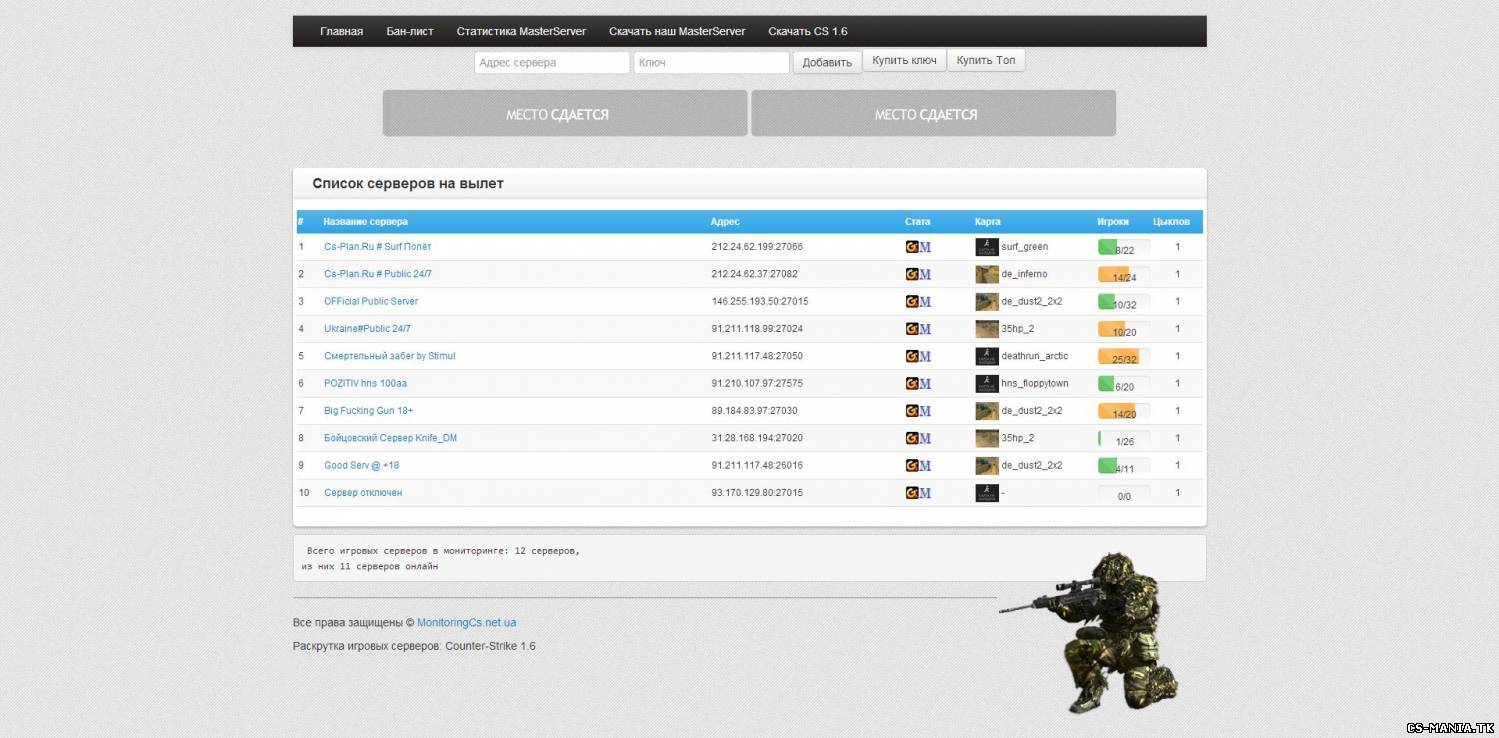
Task: Open Статистика MasterServer menu item
Action: [x=521, y=31]
